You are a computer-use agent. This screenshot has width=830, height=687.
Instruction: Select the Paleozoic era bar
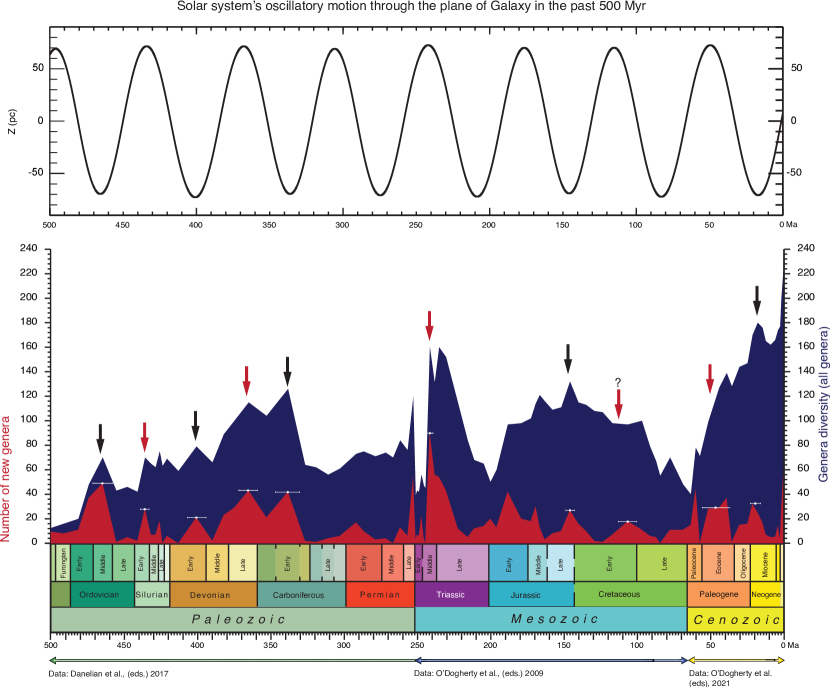pos(232,619)
